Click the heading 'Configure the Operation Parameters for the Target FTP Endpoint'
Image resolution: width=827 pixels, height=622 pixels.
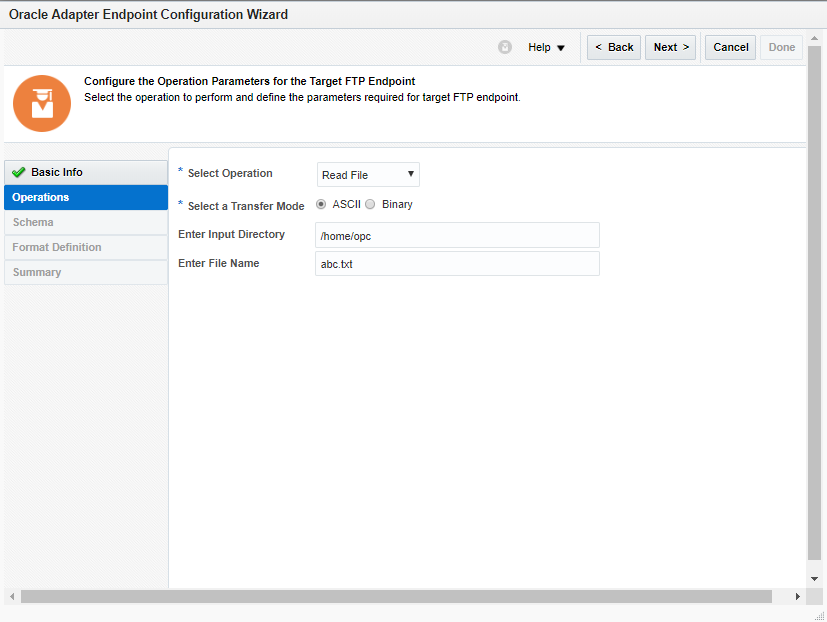249,81
